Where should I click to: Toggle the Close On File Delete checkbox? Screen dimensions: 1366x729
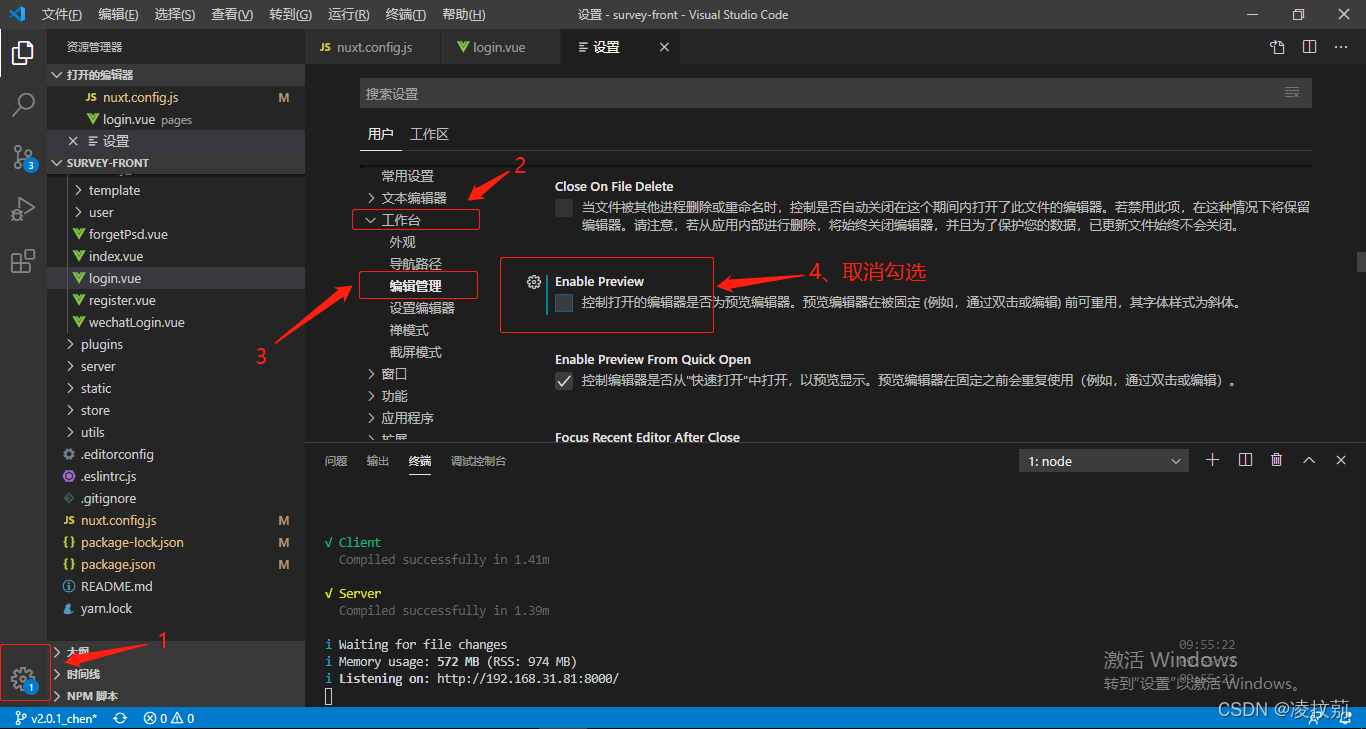(x=564, y=208)
